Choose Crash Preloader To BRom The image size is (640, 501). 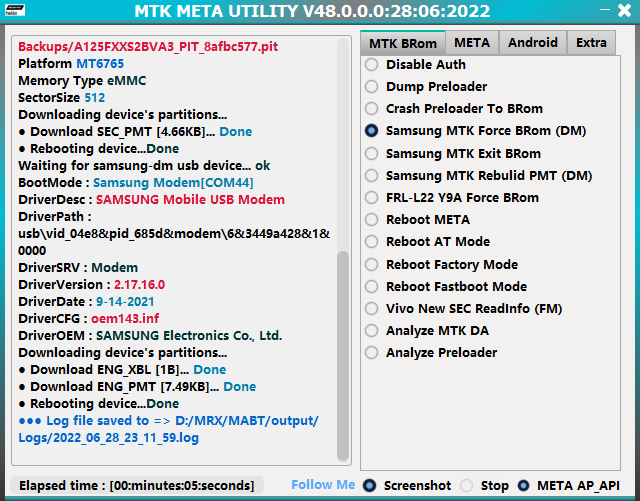pyautogui.click(x=454, y=109)
